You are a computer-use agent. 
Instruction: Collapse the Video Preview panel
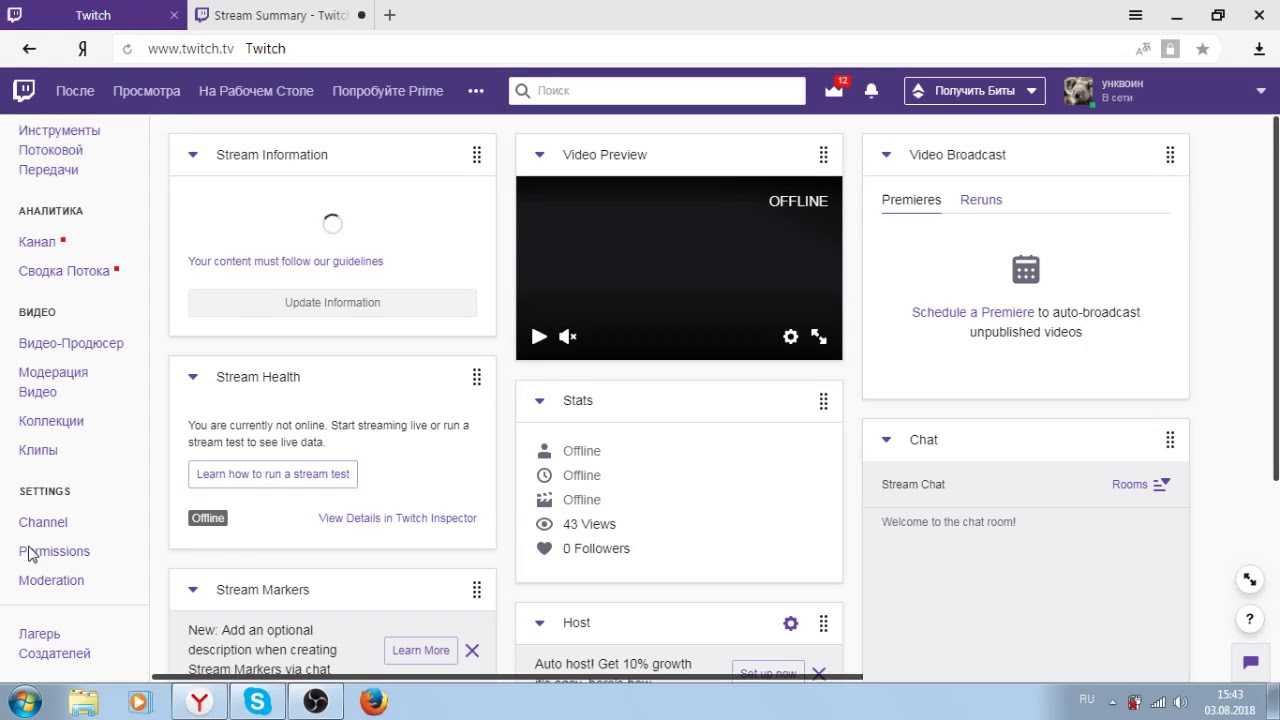tap(540, 155)
